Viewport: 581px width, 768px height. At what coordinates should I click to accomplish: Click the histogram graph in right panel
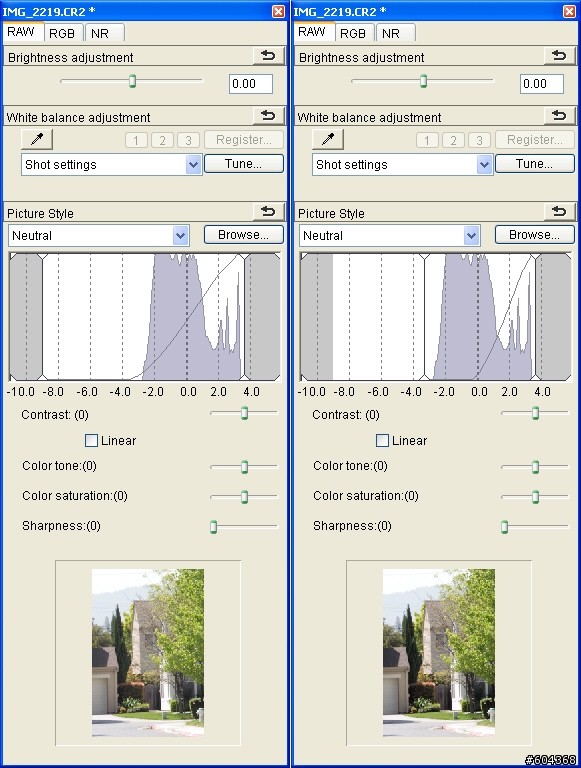[x=436, y=316]
